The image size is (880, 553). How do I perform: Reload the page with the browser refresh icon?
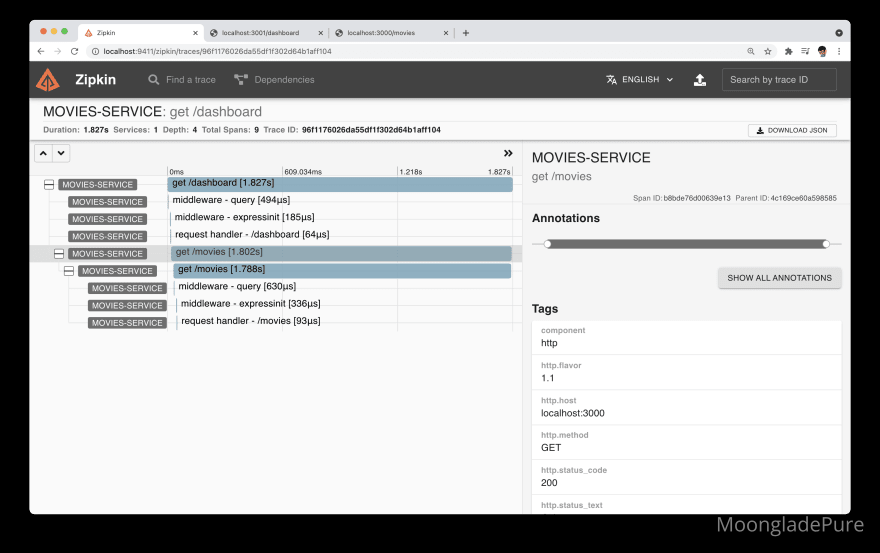pos(74,51)
